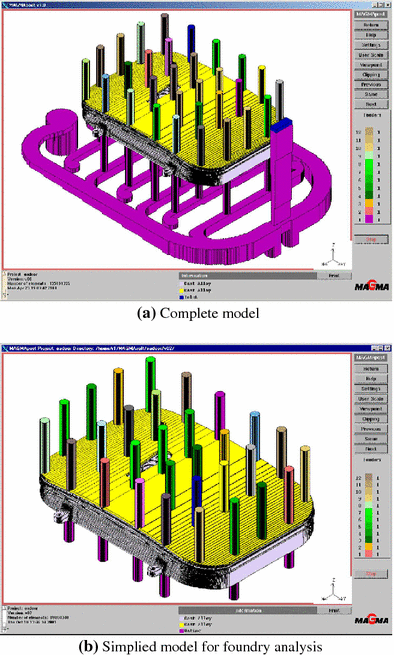
Task: Open Settings in the upper complete-model window
Action: coord(371,45)
